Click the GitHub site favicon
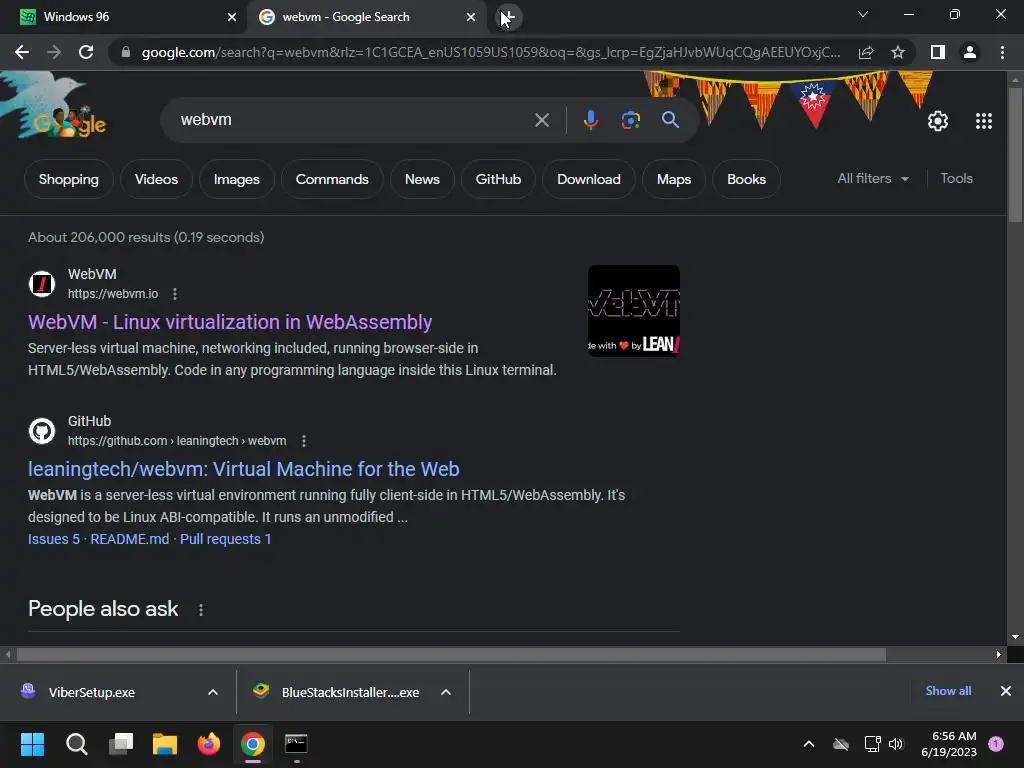 pyautogui.click(x=42, y=431)
